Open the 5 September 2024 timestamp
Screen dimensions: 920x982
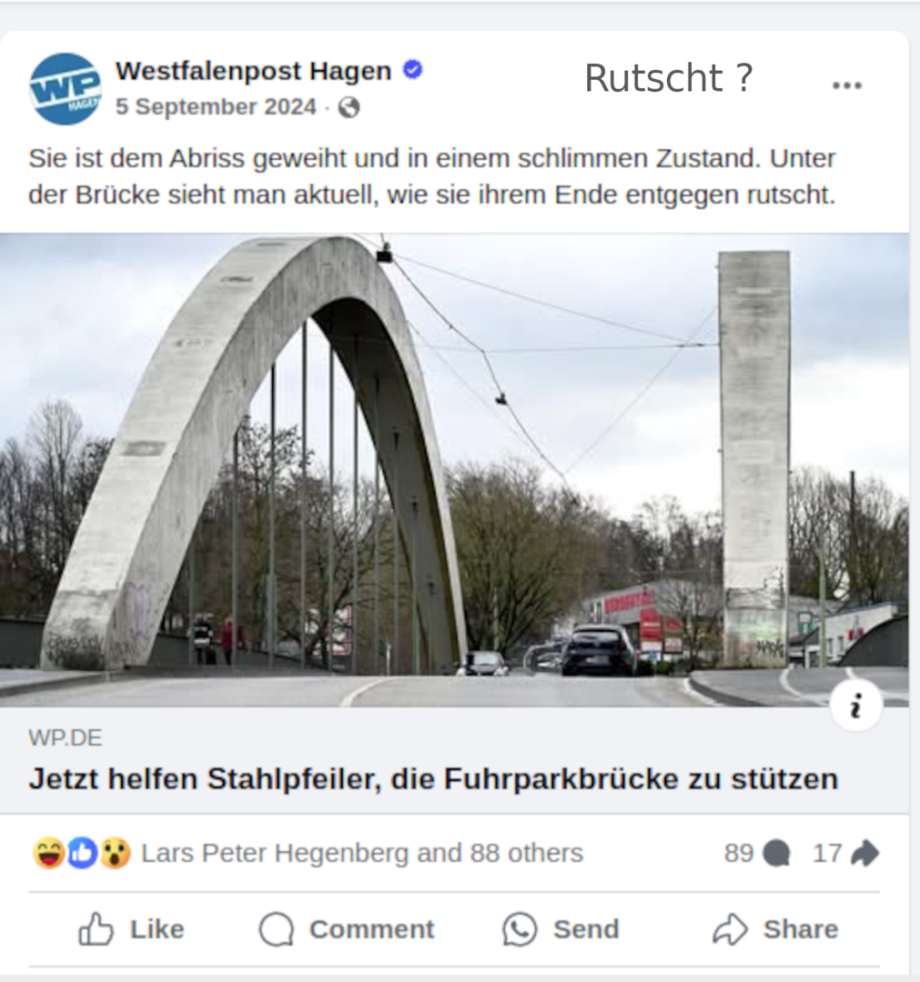tap(216, 107)
